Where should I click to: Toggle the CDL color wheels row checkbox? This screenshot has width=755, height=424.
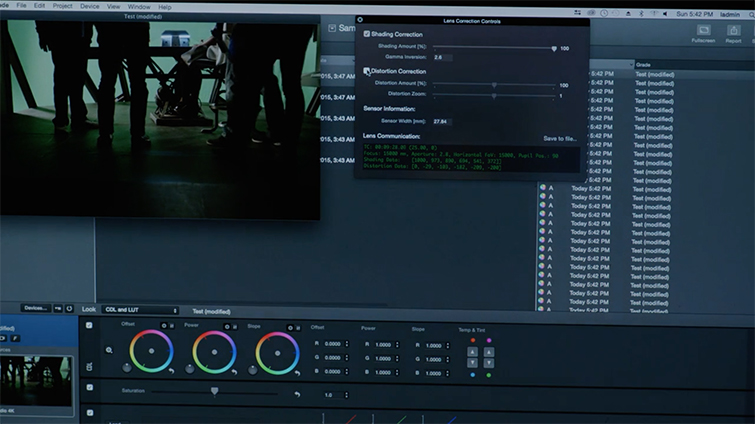(x=89, y=326)
